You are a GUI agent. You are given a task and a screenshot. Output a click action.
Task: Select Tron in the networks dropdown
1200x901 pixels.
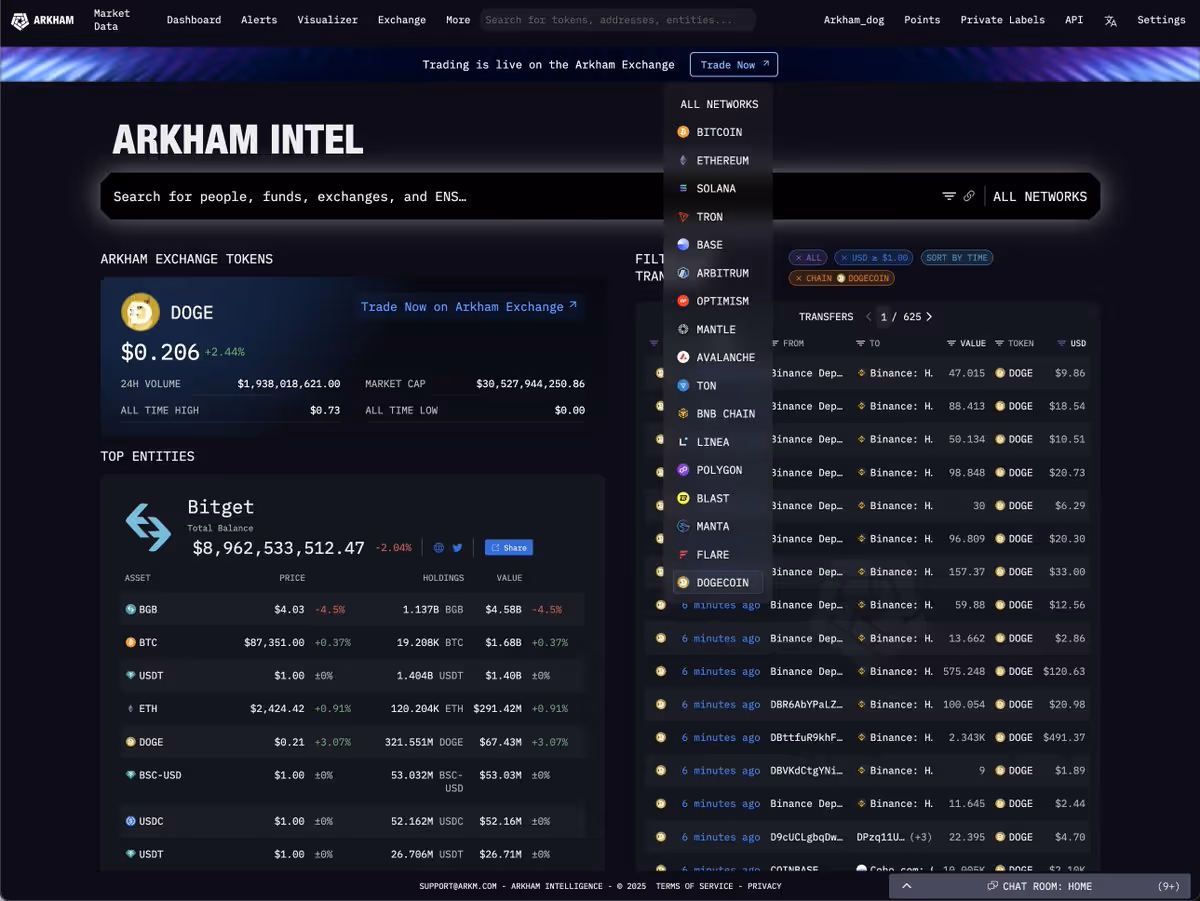point(718,217)
